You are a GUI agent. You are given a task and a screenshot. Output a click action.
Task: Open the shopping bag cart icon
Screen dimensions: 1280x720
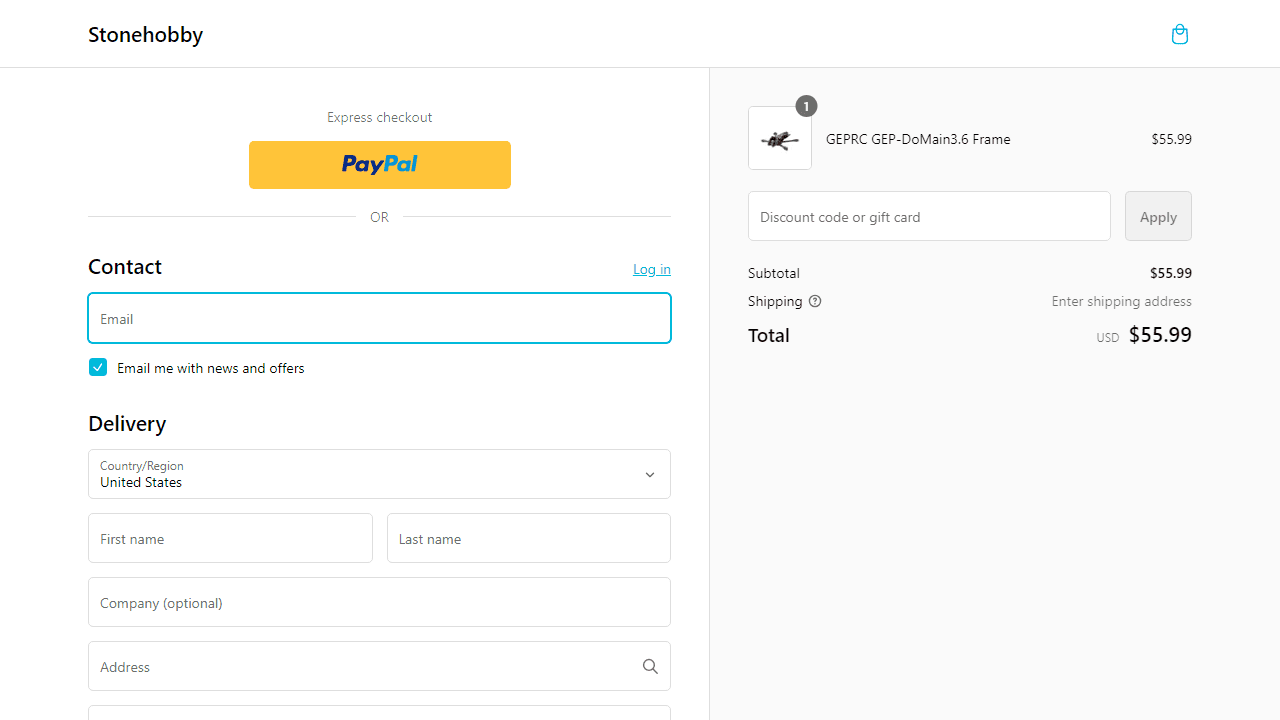click(x=1180, y=35)
